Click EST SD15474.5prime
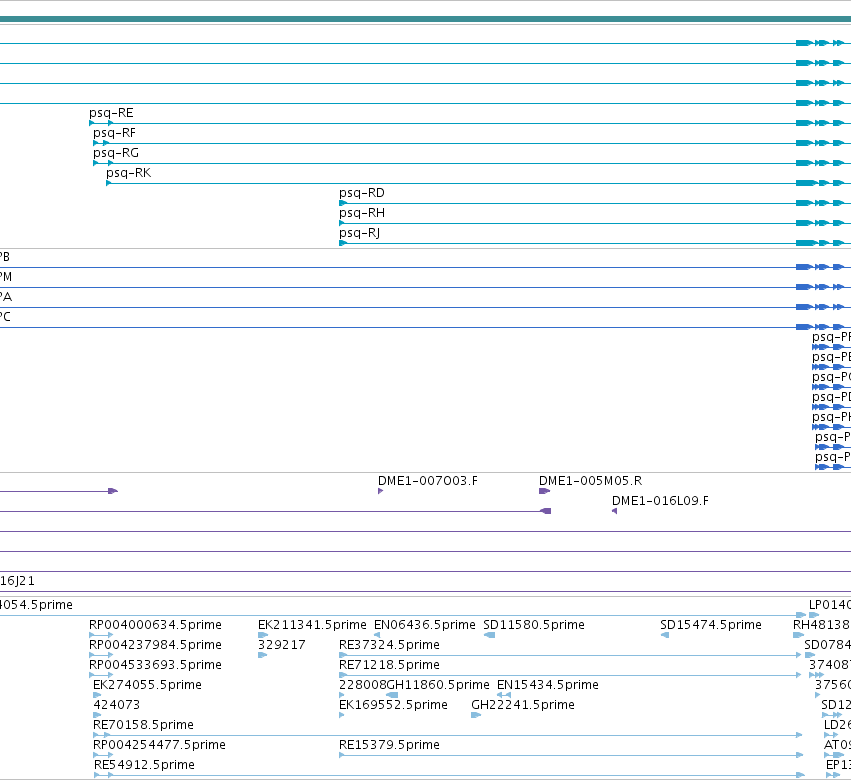The height and width of the screenshot is (780, 851). [x=711, y=625]
